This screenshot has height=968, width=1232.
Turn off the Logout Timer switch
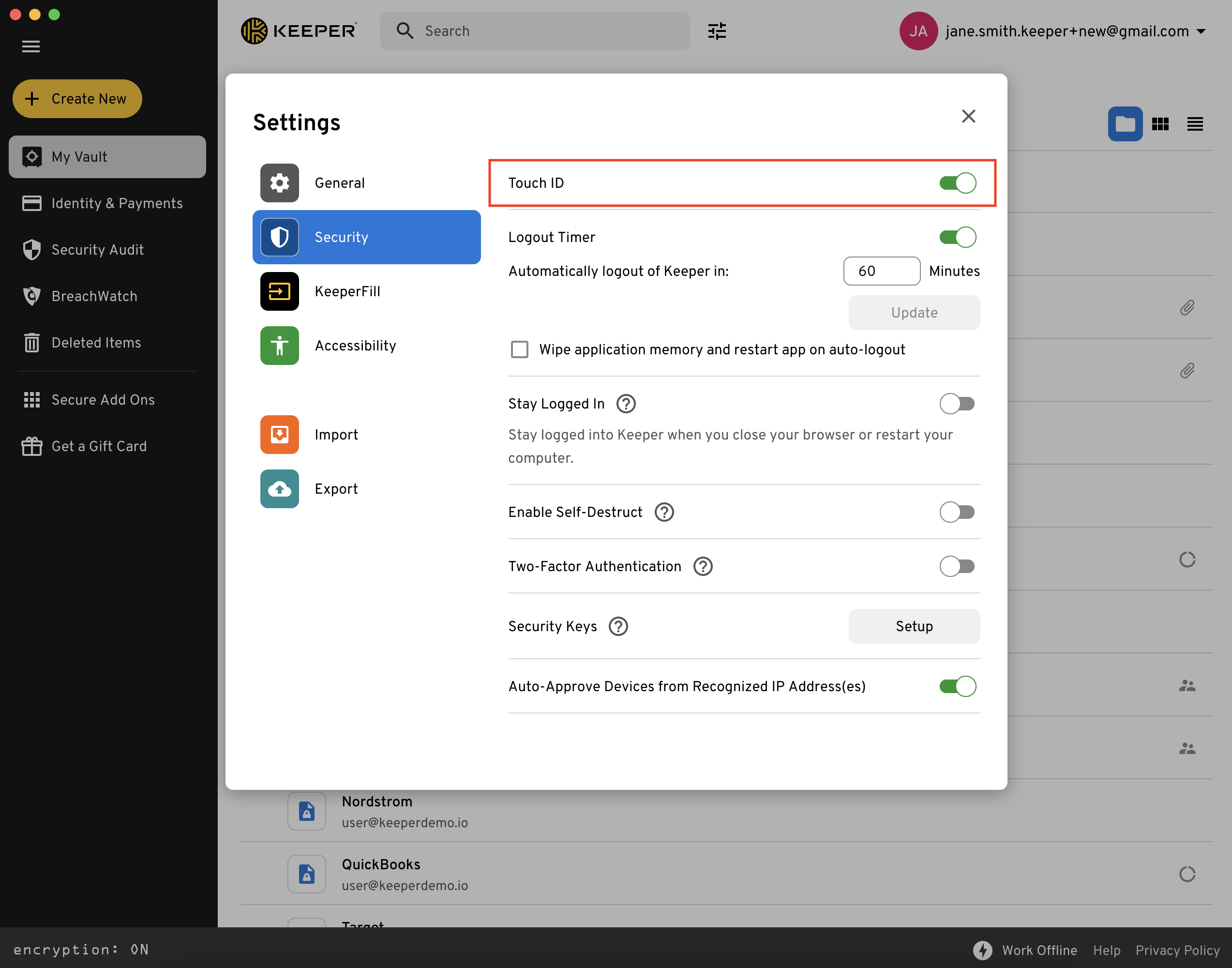tap(957, 237)
